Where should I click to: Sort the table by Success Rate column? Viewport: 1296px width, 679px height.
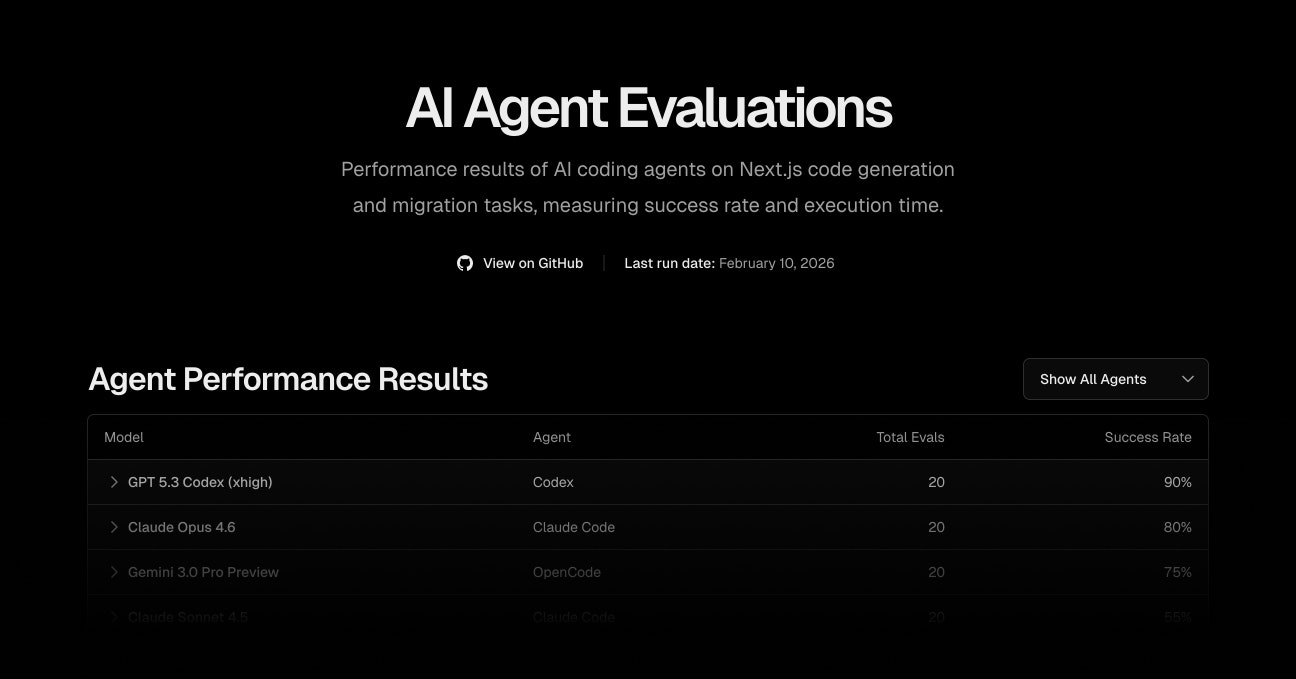click(x=1148, y=437)
